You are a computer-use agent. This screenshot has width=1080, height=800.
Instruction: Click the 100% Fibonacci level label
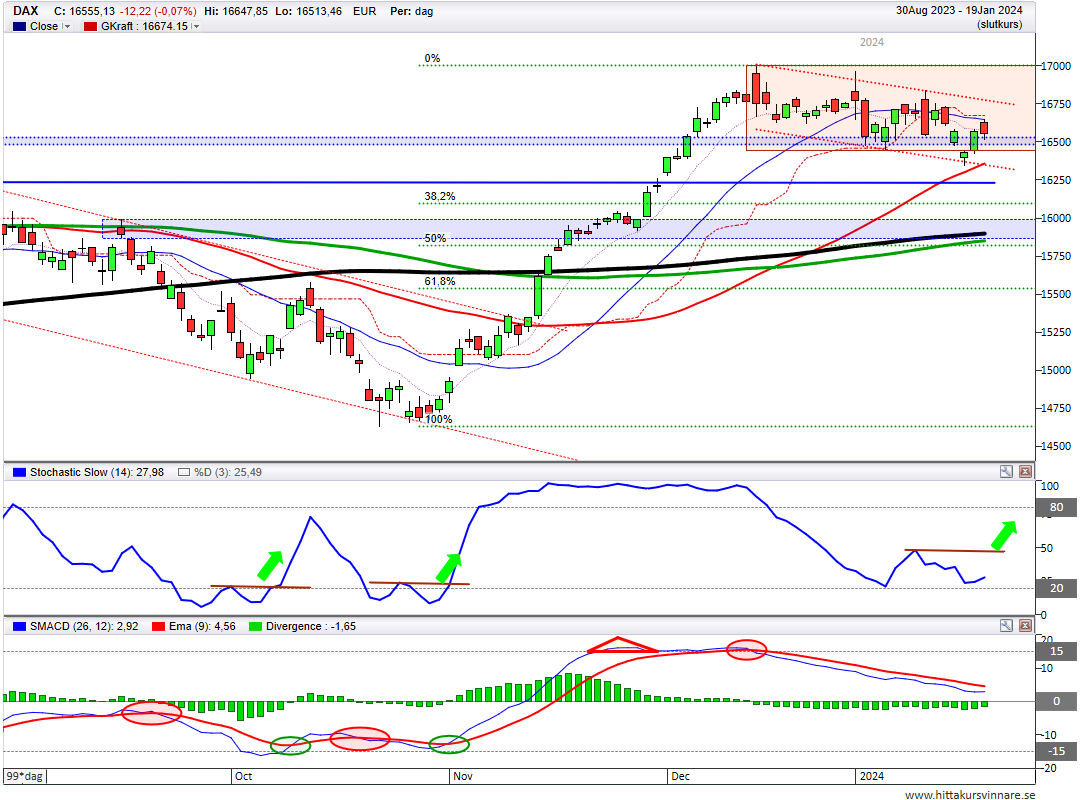pos(439,419)
